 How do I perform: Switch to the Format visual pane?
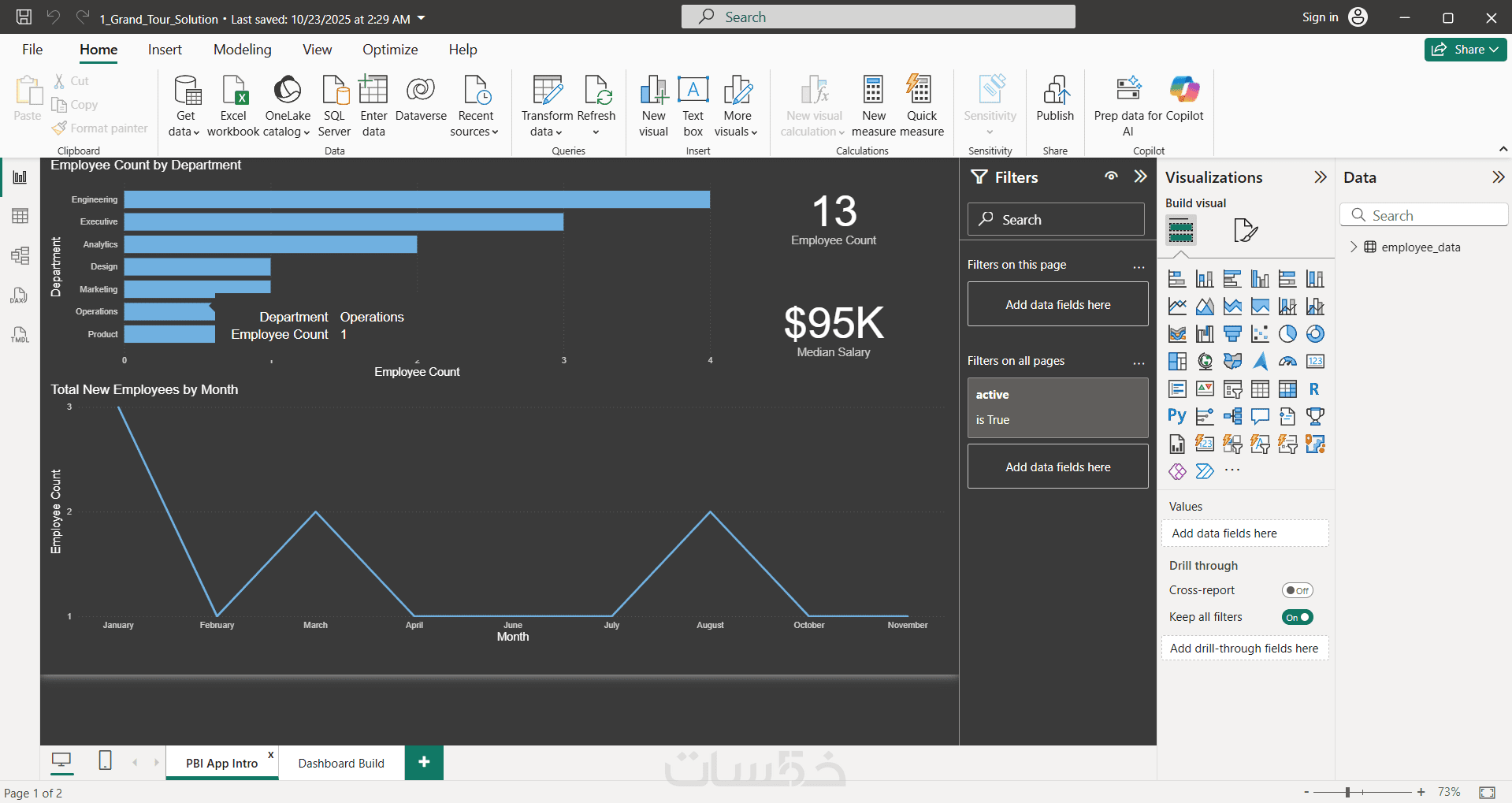coord(1245,230)
